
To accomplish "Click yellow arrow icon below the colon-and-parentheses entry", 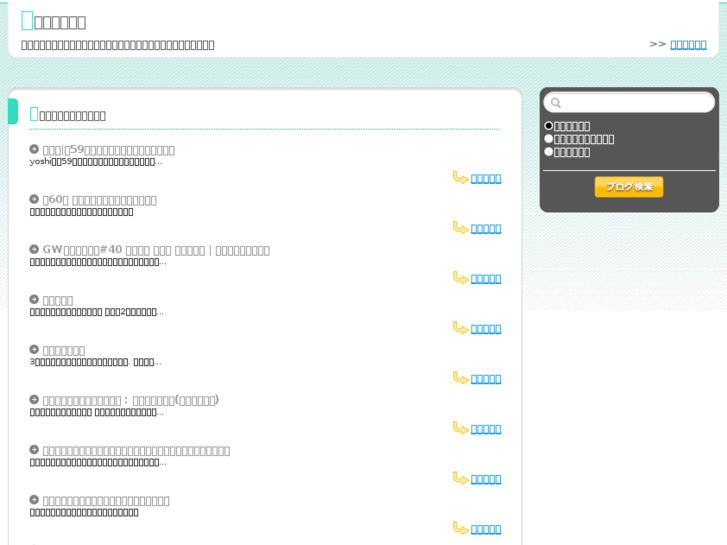I will (x=460, y=428).
